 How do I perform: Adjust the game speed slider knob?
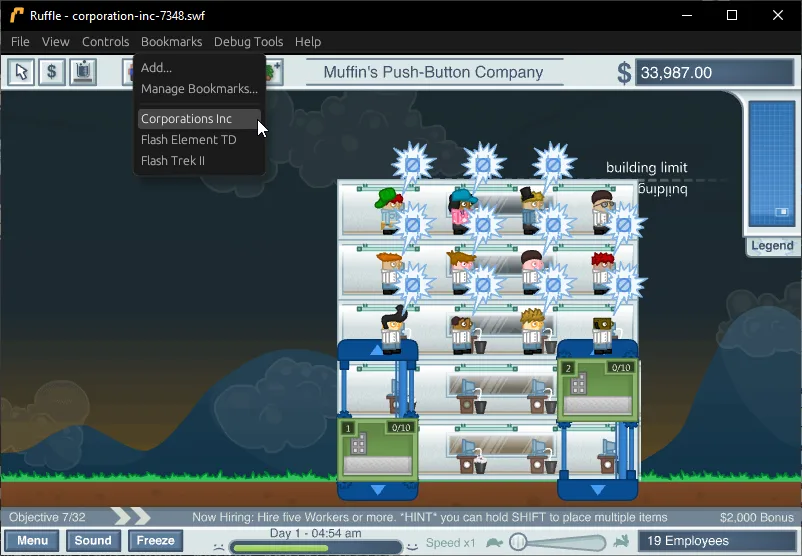(518, 541)
